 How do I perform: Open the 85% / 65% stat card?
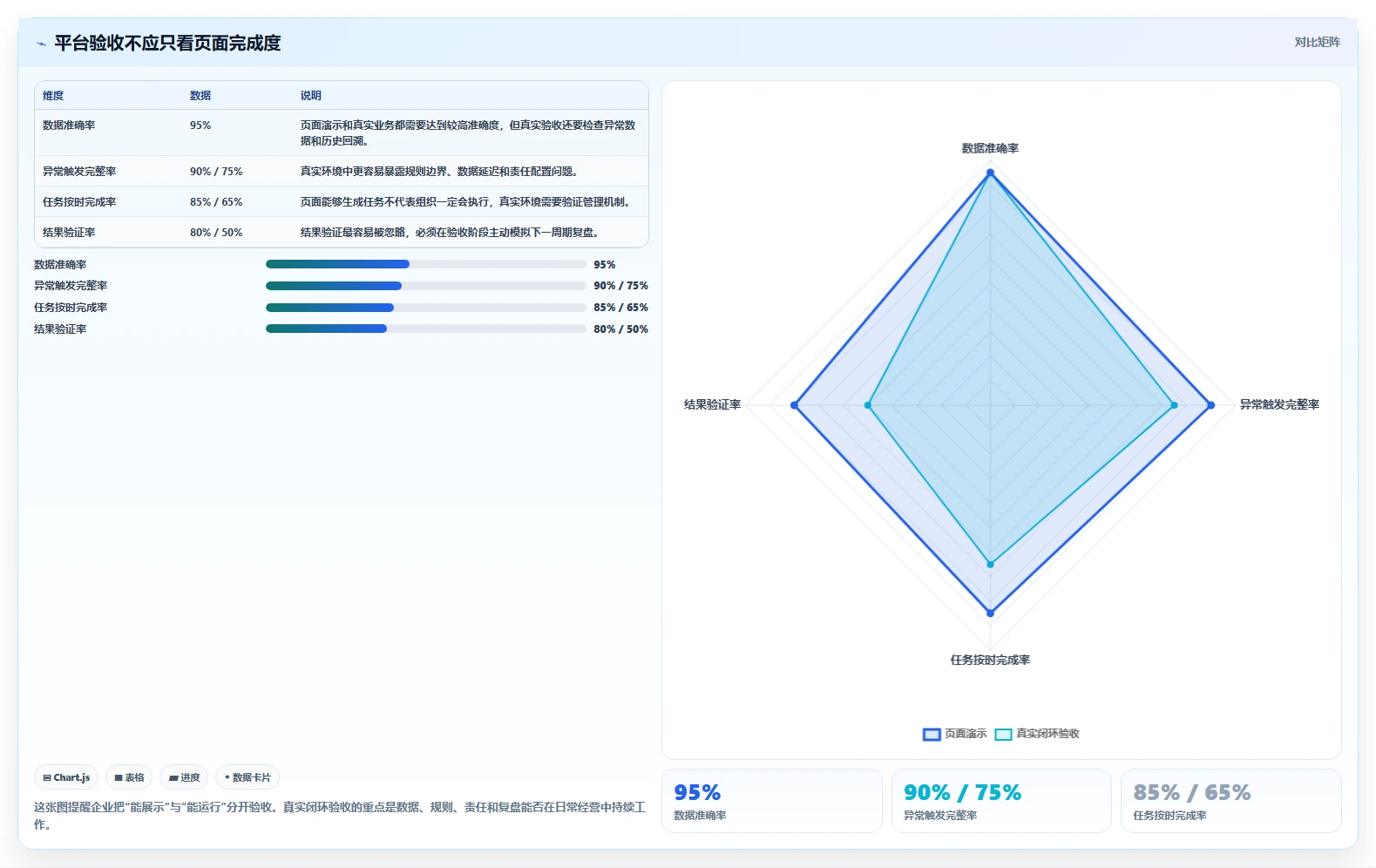tap(1231, 801)
